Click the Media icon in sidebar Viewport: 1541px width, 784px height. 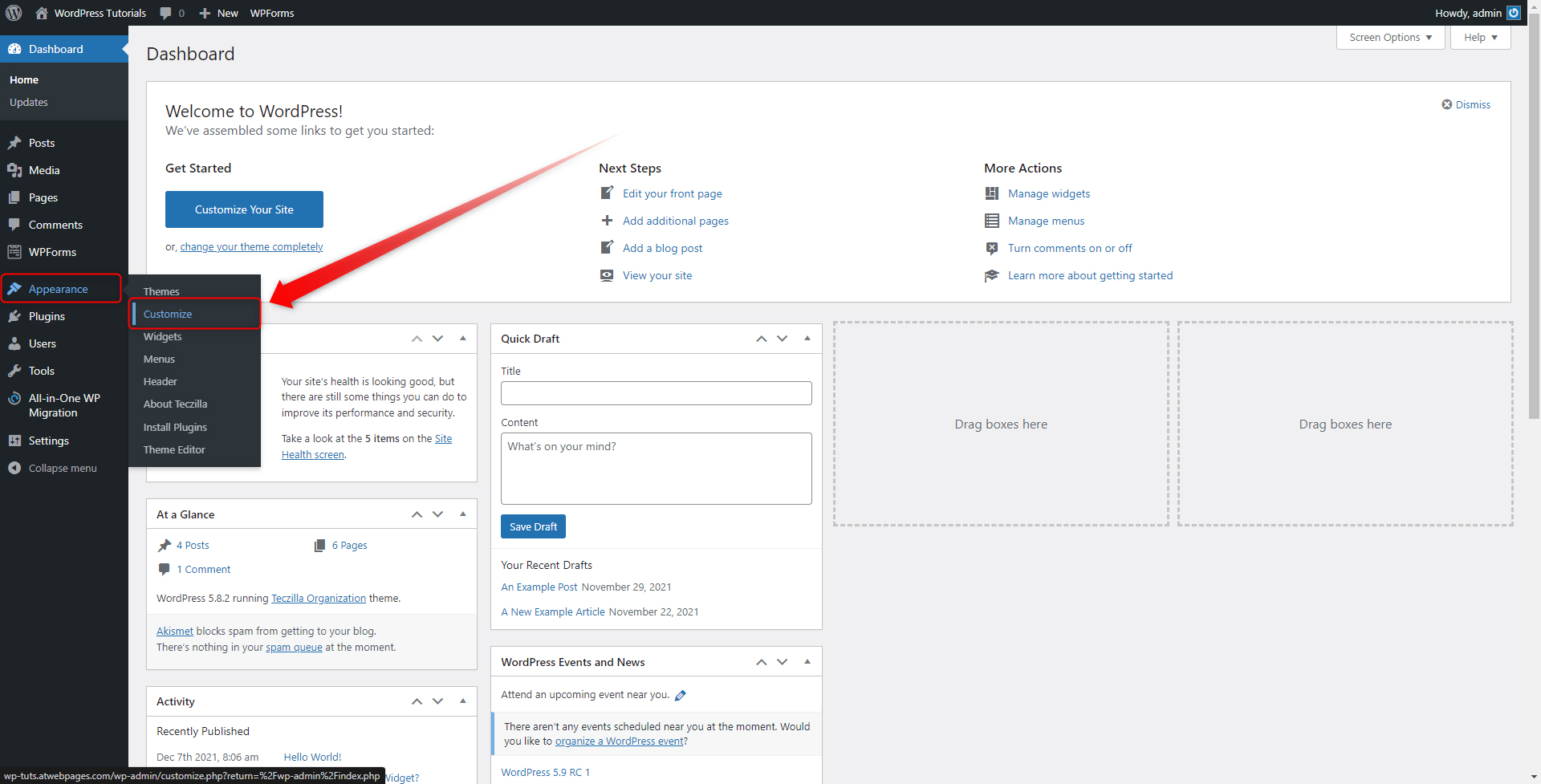coord(14,170)
